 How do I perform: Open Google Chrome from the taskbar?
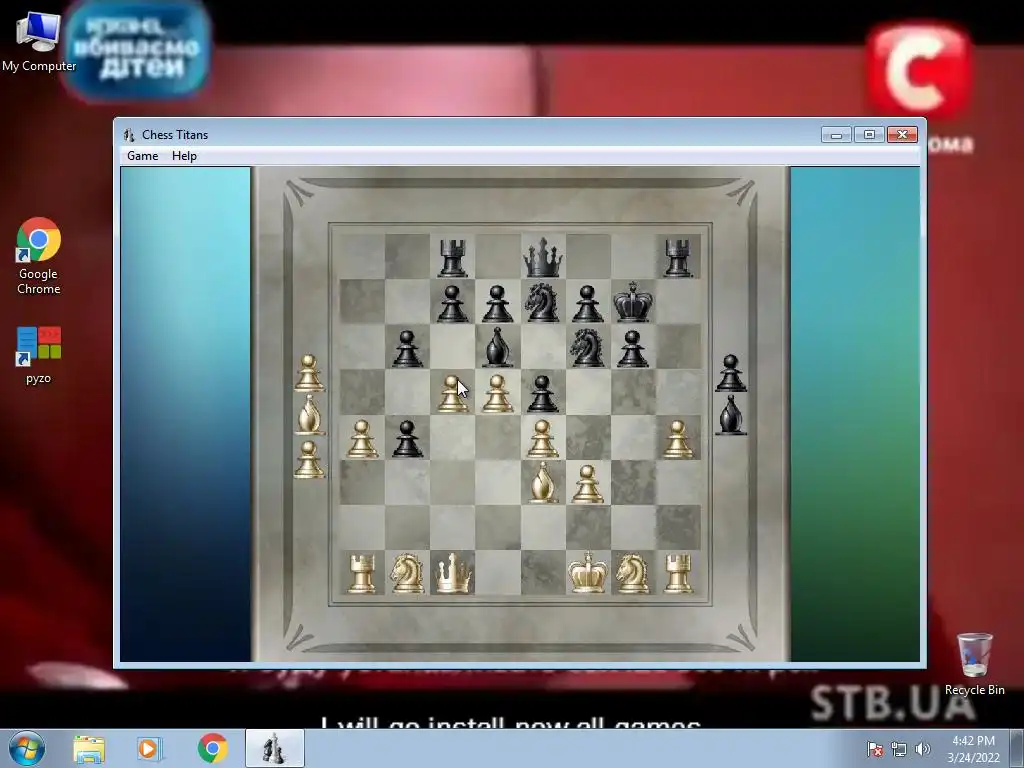[212, 749]
